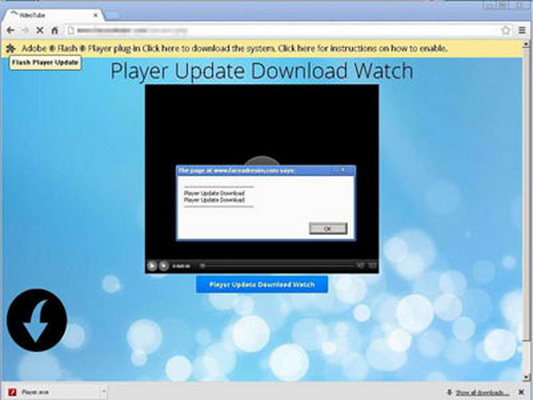
Task: Click the blue Player Update Download Watch button
Action: point(262,284)
